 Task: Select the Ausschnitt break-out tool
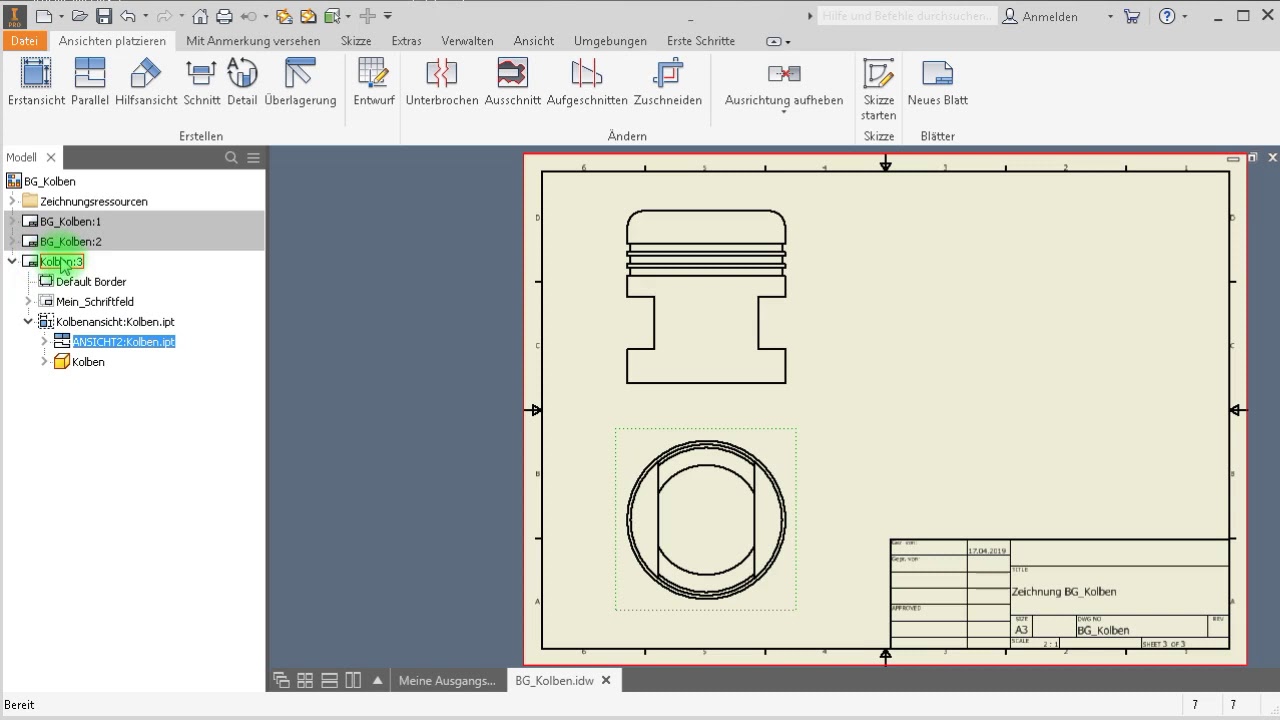pyautogui.click(x=513, y=82)
